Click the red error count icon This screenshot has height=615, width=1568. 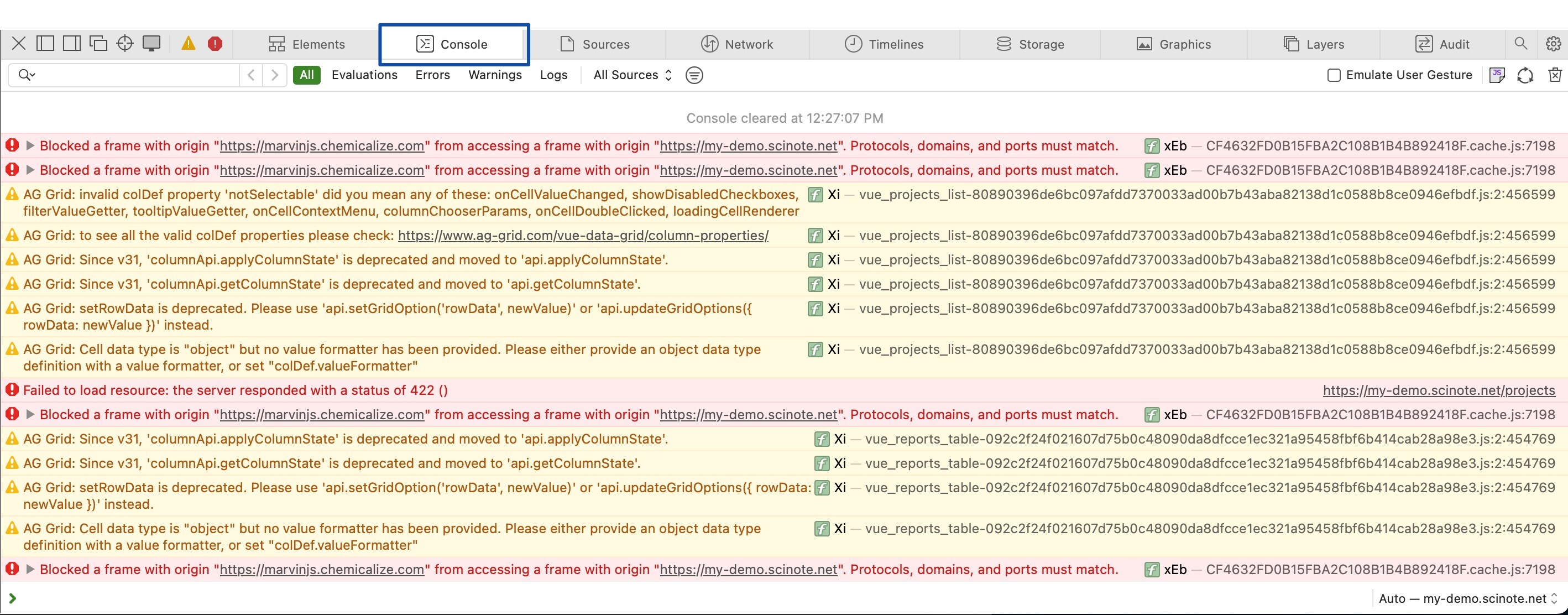coord(215,43)
